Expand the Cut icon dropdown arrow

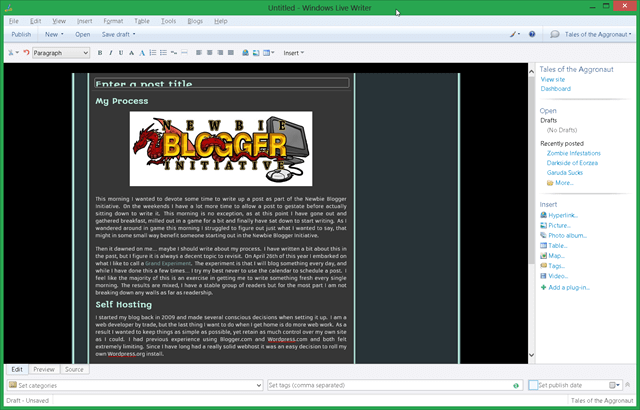pyautogui.click(x=17, y=53)
